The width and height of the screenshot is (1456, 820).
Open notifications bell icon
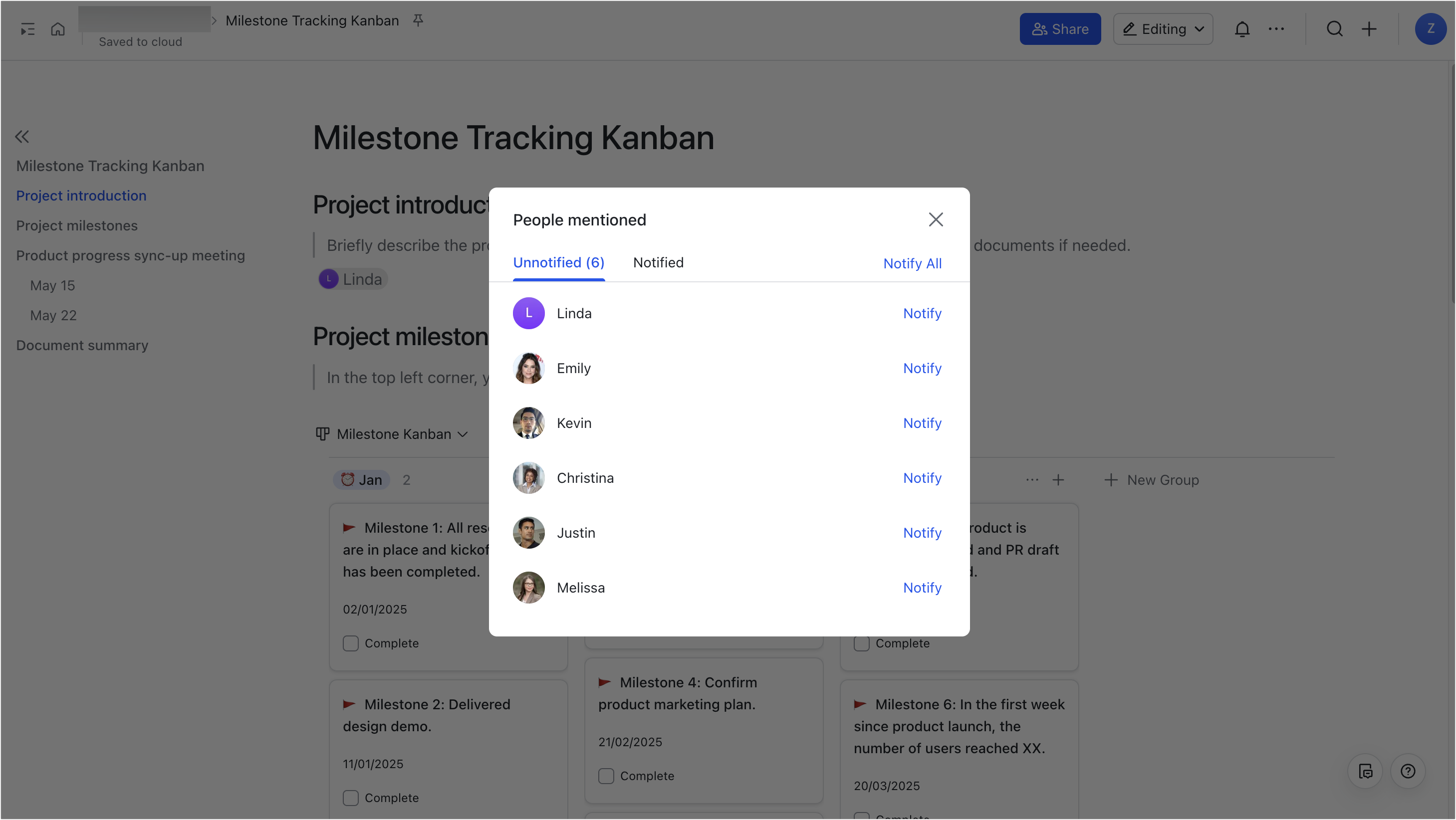(x=1242, y=29)
